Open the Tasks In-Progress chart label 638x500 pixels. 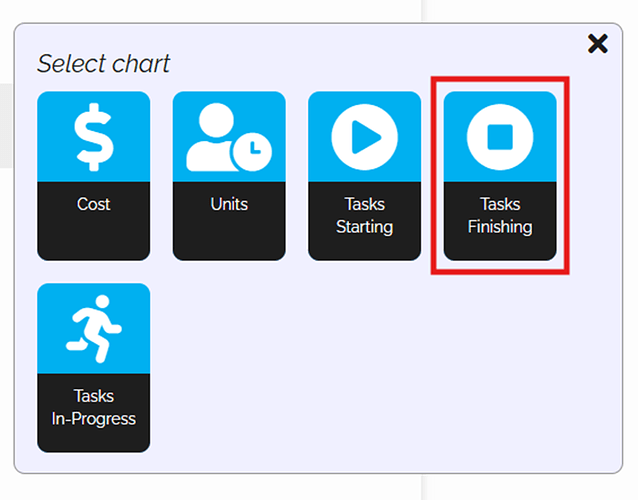93,408
